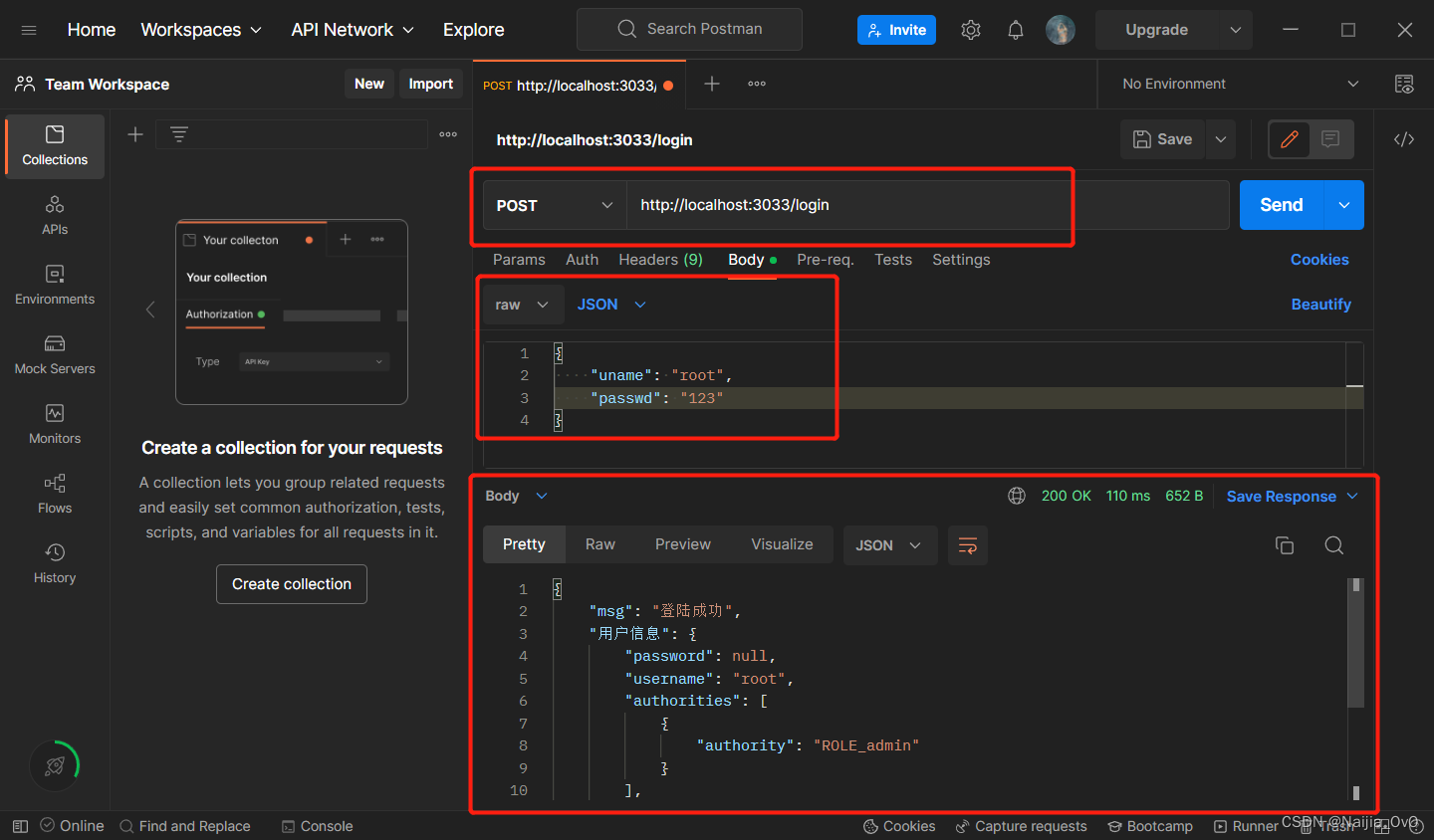The height and width of the screenshot is (840, 1434).
Task: Expand API Network menu
Action: pyautogui.click(x=353, y=30)
